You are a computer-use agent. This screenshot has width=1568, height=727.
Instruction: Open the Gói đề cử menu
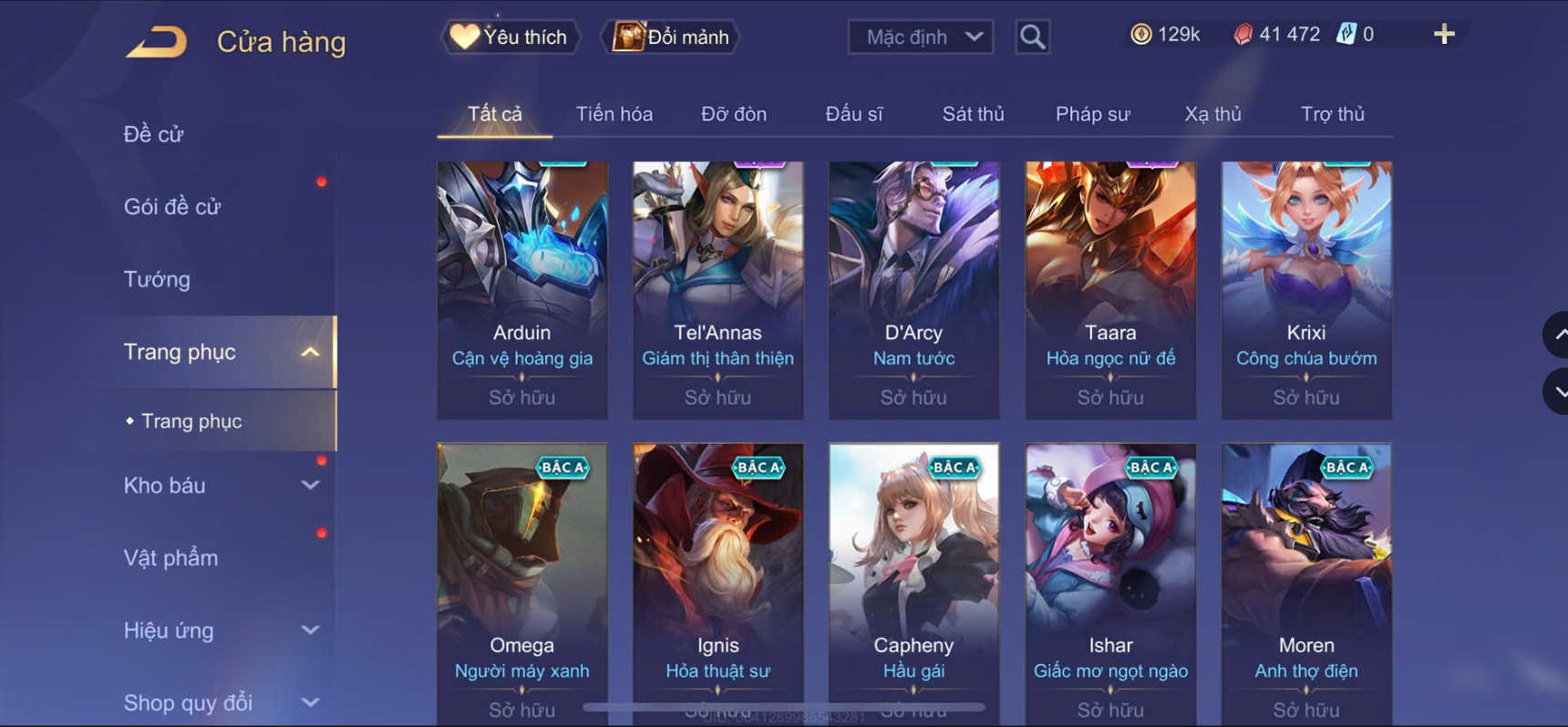coord(172,207)
